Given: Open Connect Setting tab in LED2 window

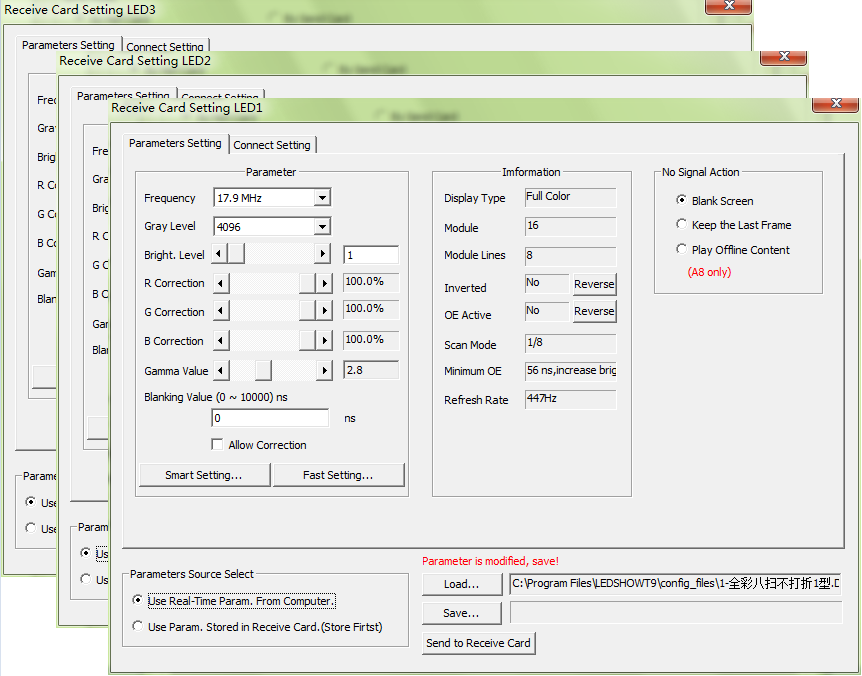Looking at the screenshot, I should click(220, 97).
